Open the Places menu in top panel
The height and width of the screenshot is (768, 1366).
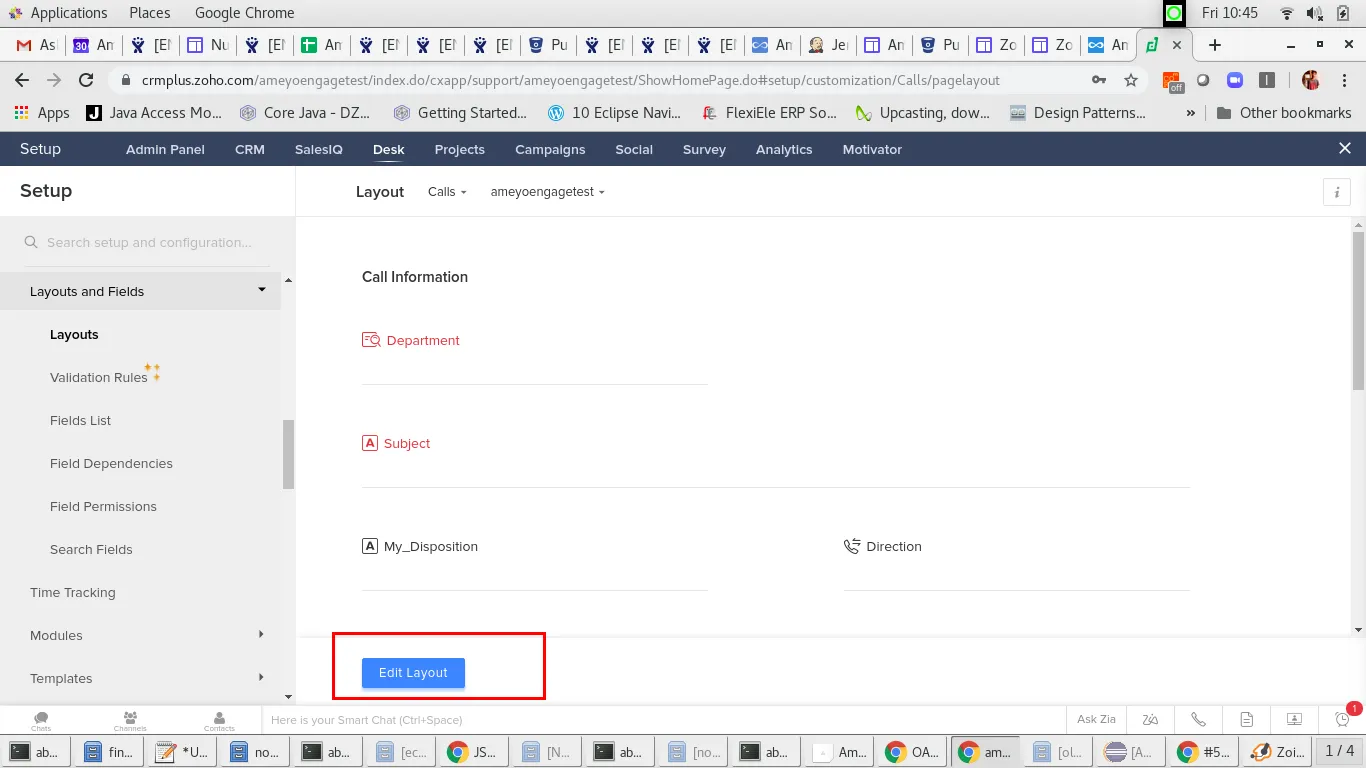click(150, 13)
